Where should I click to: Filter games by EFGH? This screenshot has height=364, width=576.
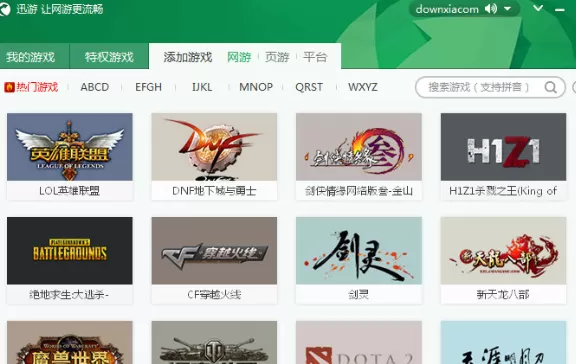click(x=148, y=87)
